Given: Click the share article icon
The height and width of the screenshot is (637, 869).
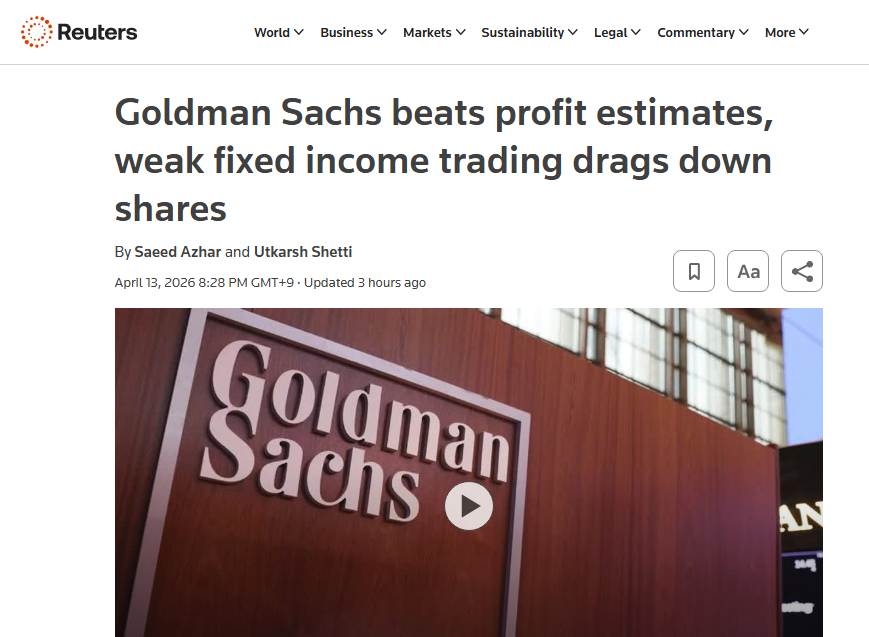Looking at the screenshot, I should (x=802, y=271).
